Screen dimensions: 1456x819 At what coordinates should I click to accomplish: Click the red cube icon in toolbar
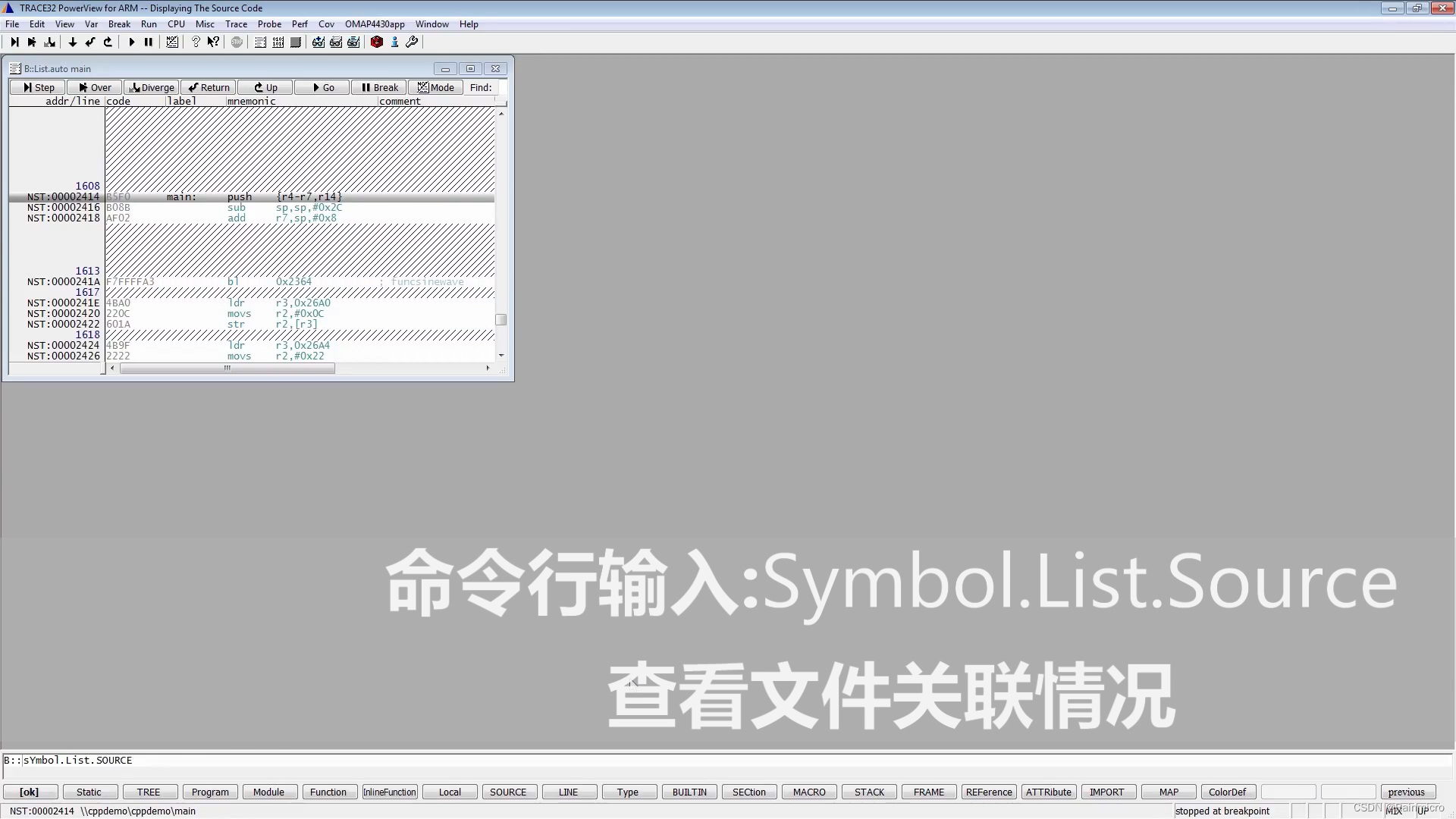(x=377, y=42)
